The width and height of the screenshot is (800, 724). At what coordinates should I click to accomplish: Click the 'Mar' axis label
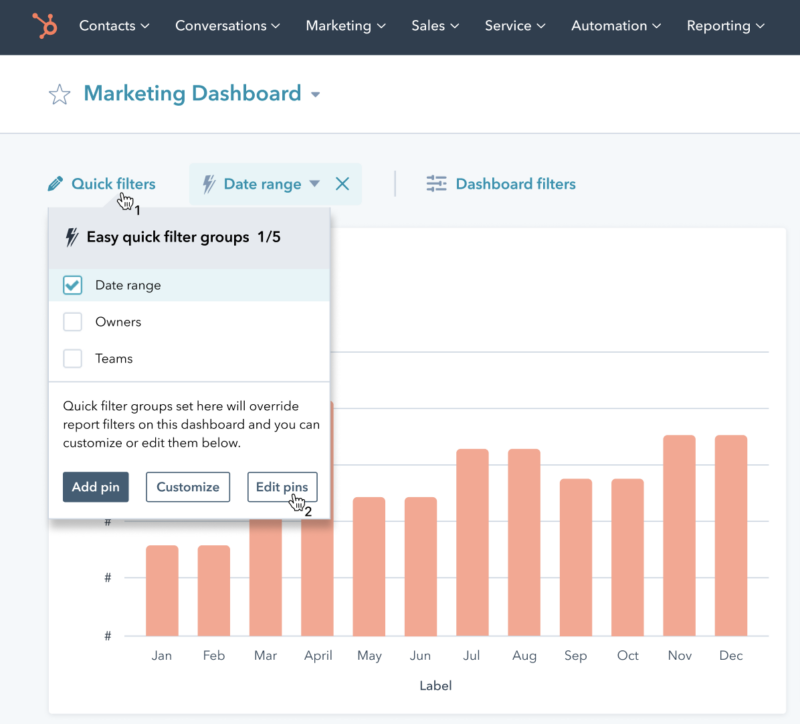(x=265, y=656)
